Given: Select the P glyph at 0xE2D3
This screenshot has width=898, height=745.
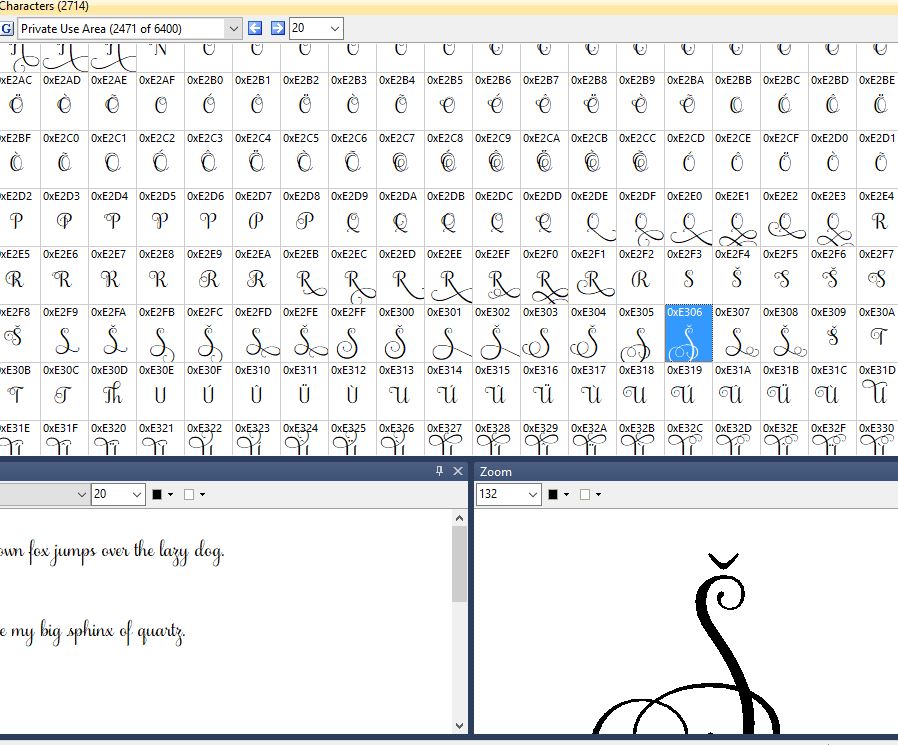Looking at the screenshot, I should 64,217.
